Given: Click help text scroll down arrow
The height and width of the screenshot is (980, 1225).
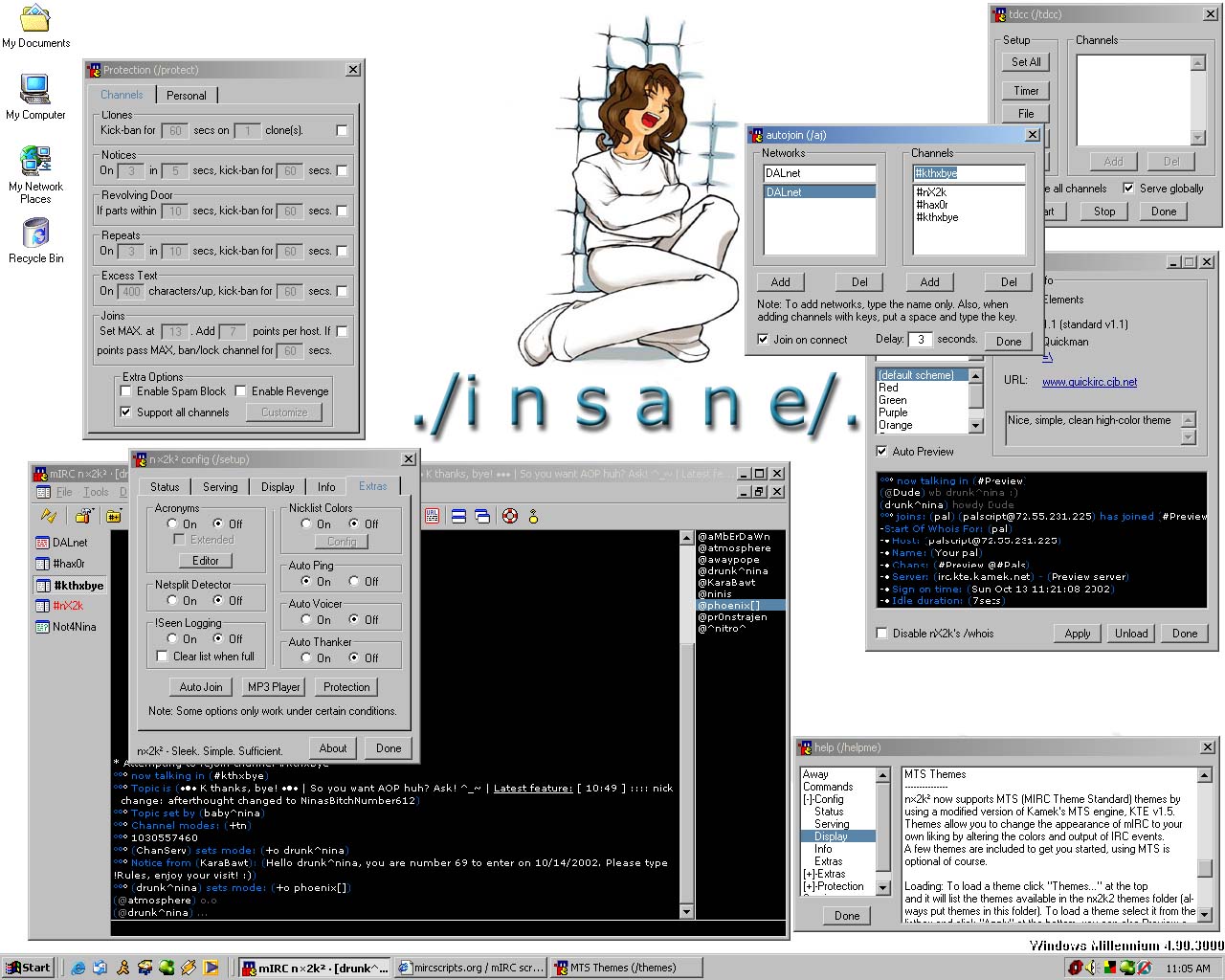Looking at the screenshot, I should tap(1205, 917).
